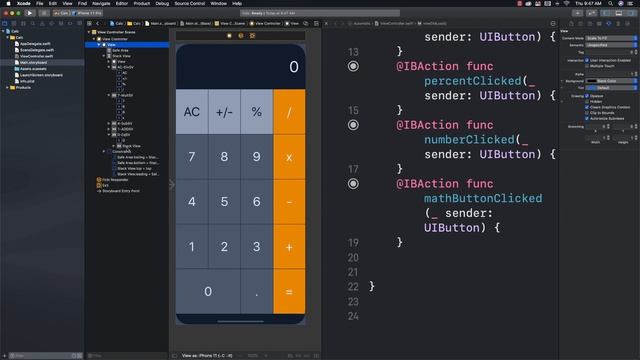Open the Editor menu
The height and width of the screenshot is (360, 640).
(122, 3)
